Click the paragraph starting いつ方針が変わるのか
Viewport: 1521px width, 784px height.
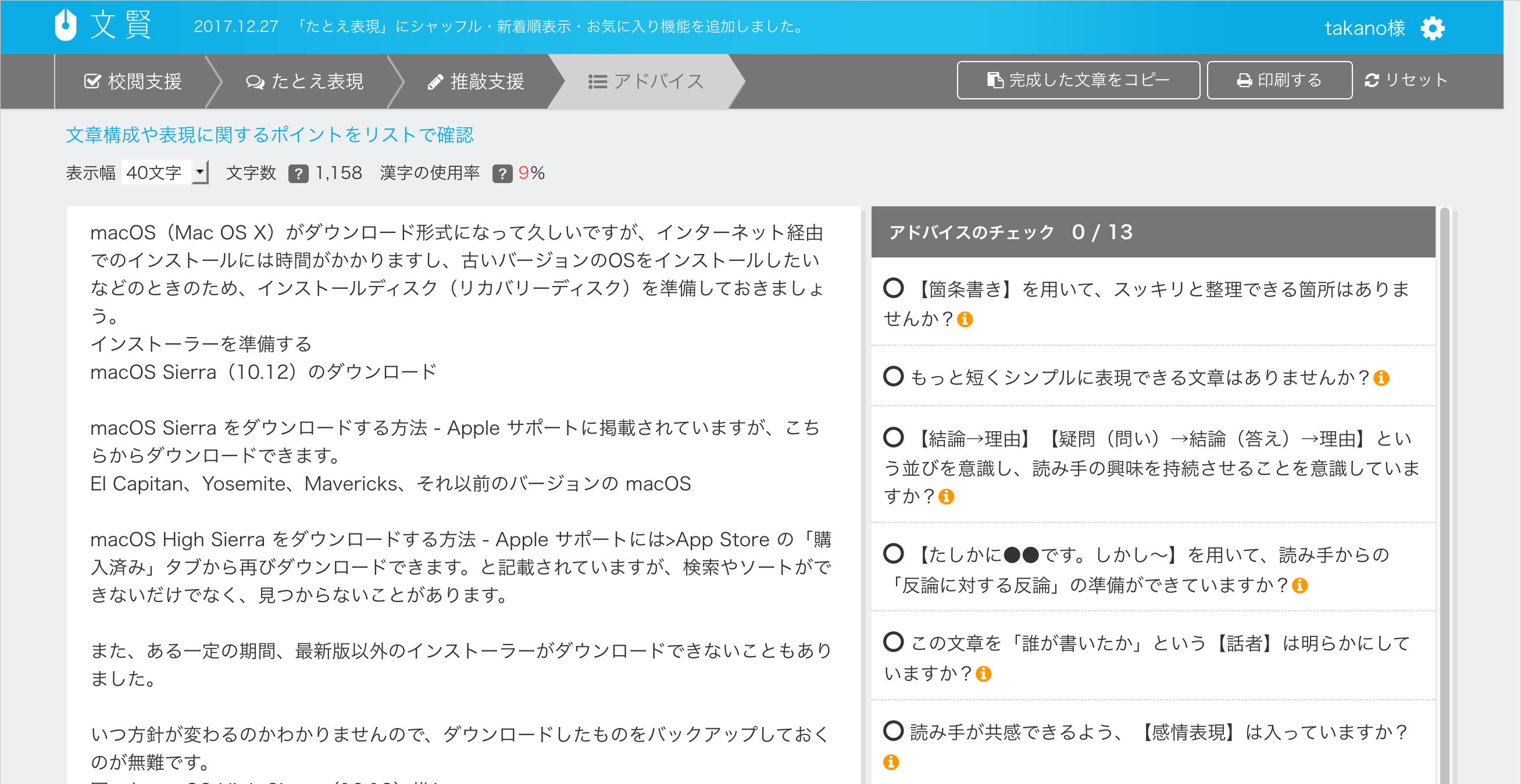461,748
